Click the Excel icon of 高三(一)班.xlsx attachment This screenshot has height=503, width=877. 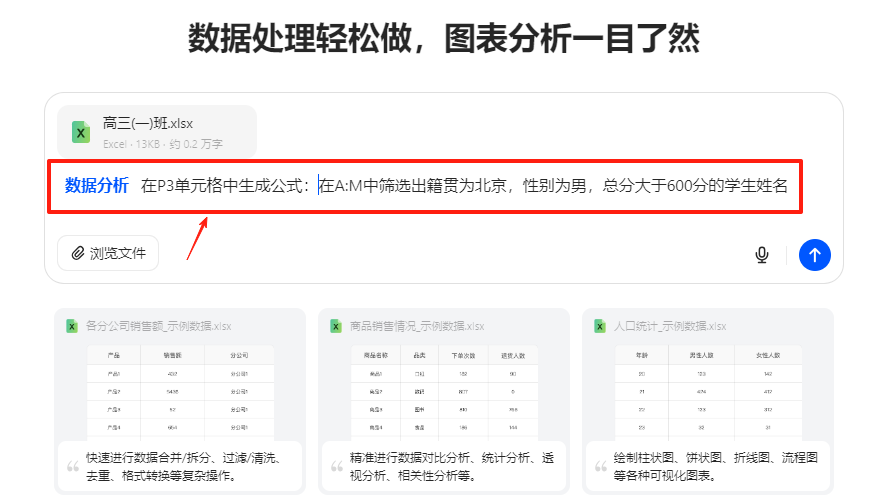tap(81, 133)
